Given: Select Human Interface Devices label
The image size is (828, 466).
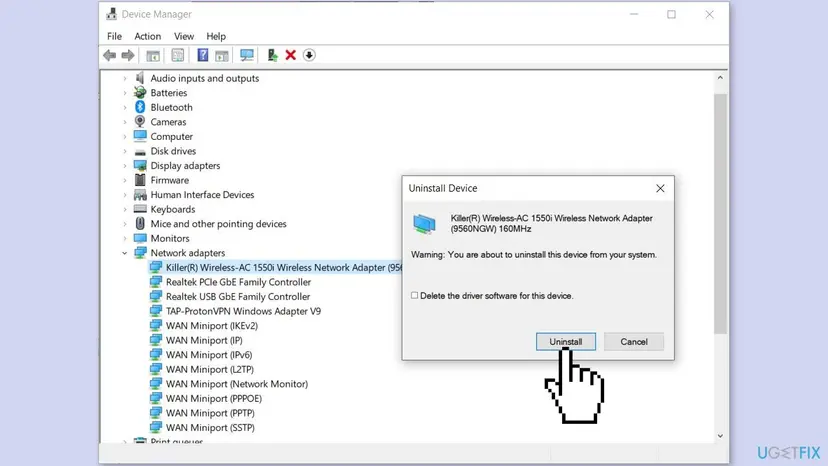Looking at the screenshot, I should 202,194.
